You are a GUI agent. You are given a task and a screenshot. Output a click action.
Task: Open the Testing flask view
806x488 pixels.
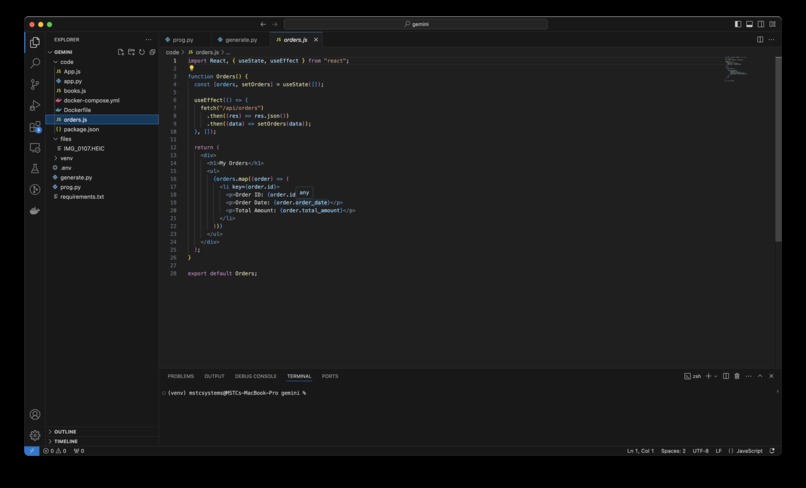pos(35,169)
